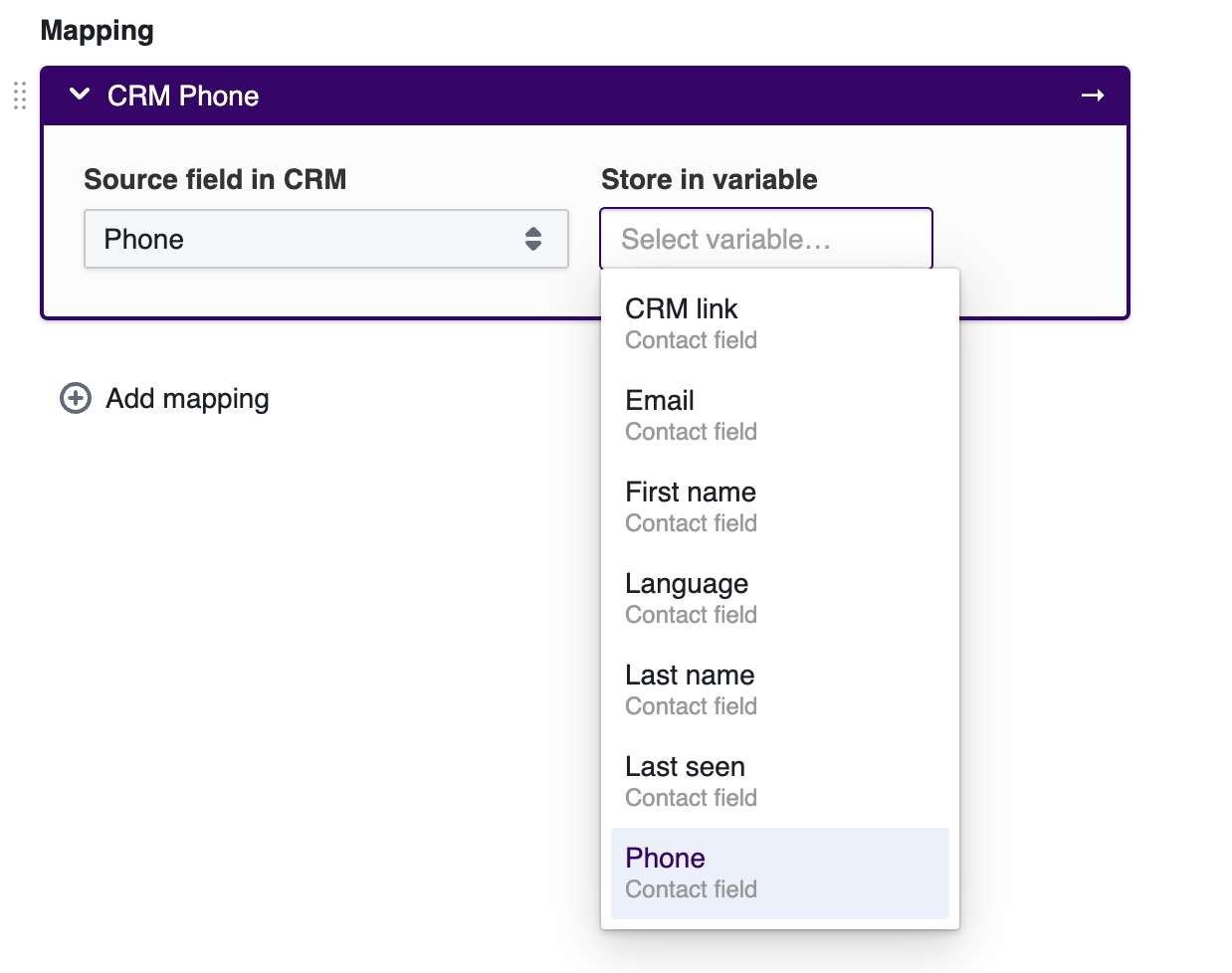Screen dimensions: 1232x973
Task: Click the CRM Phone header title
Action: tap(183, 96)
